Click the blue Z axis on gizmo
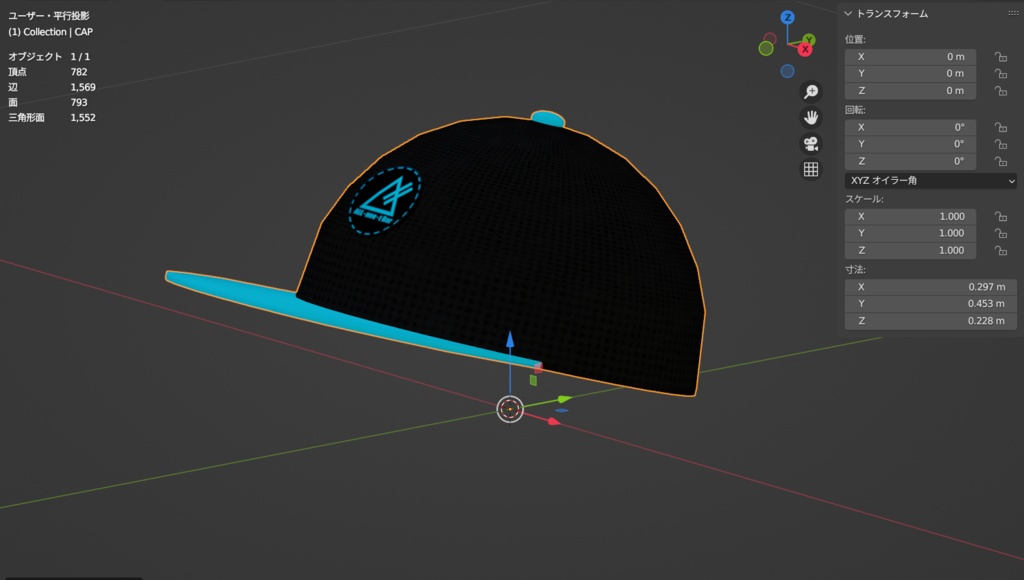Image resolution: width=1024 pixels, height=580 pixels. [788, 18]
